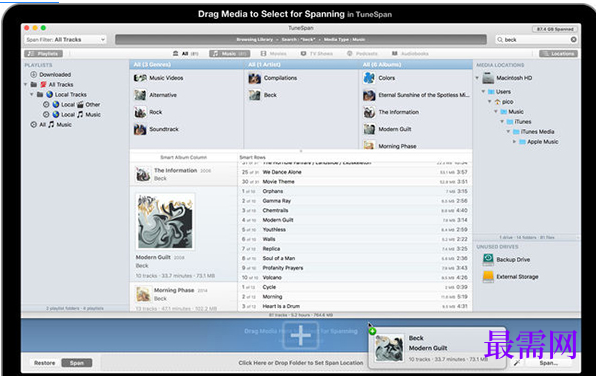Toggle Restore mode button
Image resolution: width=596 pixels, height=376 pixels.
[44, 363]
